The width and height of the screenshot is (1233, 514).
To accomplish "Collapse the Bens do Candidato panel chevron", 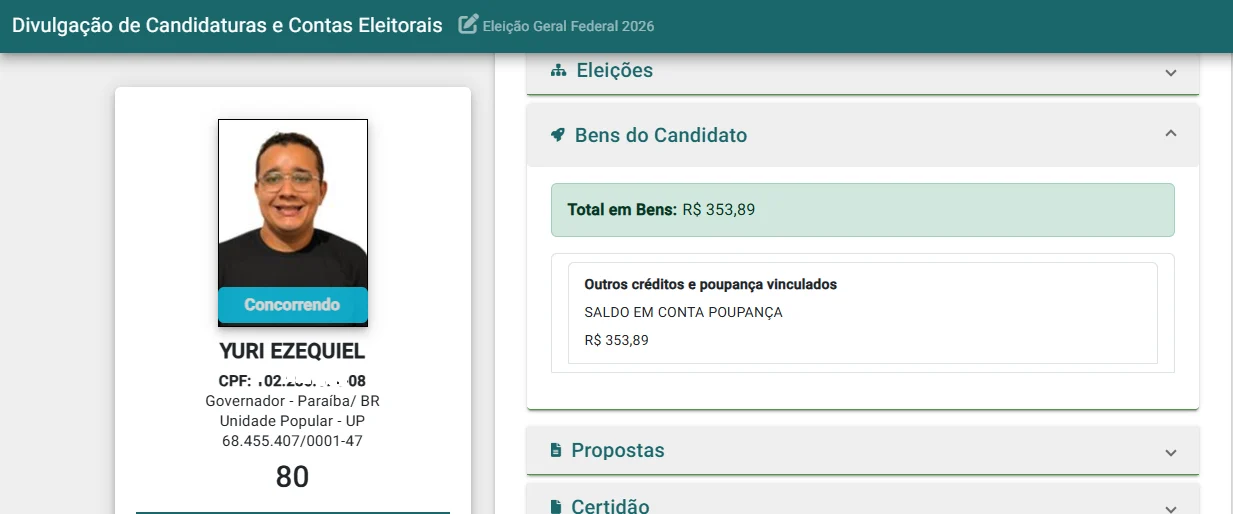I will click(x=1171, y=134).
